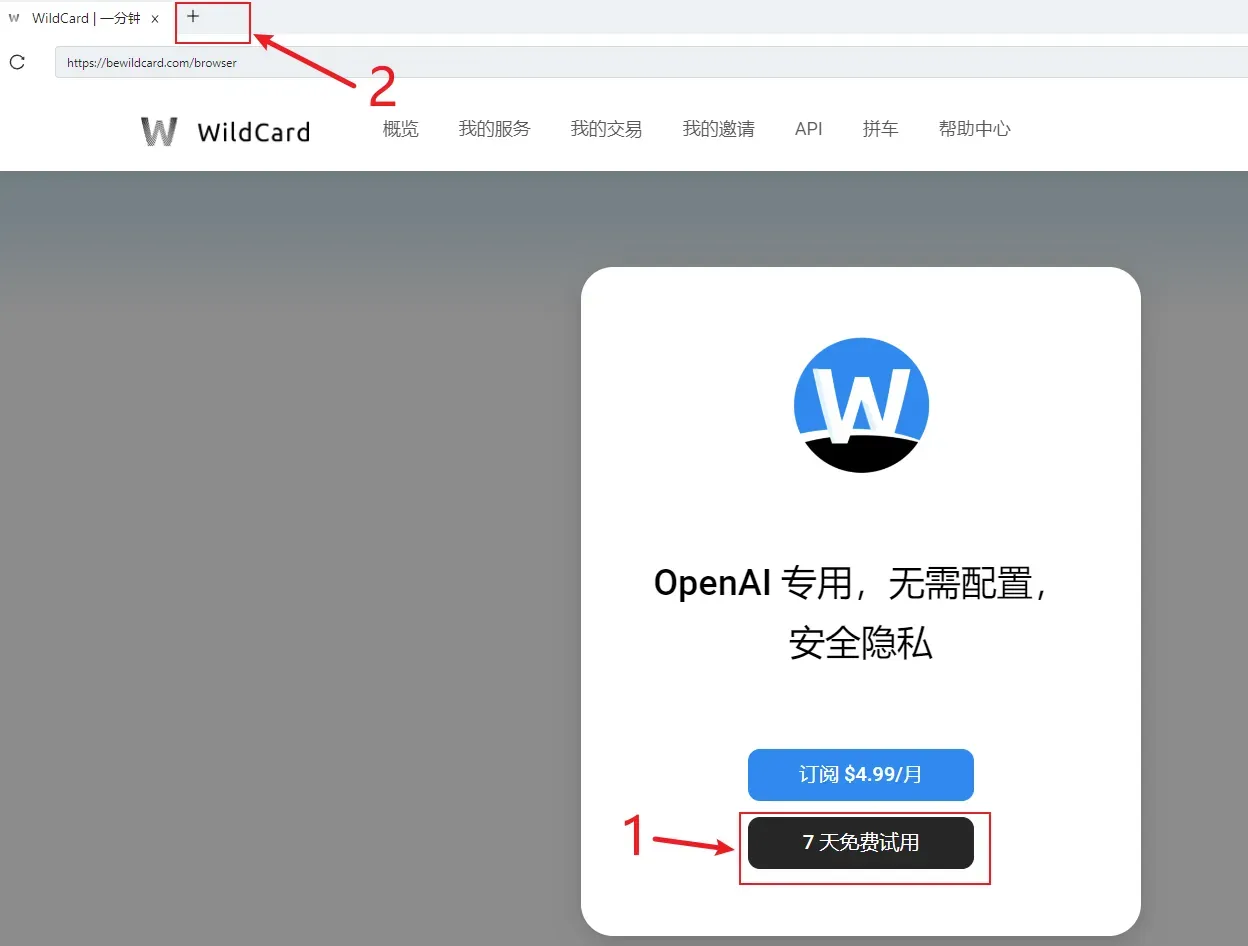The height and width of the screenshot is (946, 1248).
Task: Open 我的交易 in navigation
Action: point(607,129)
